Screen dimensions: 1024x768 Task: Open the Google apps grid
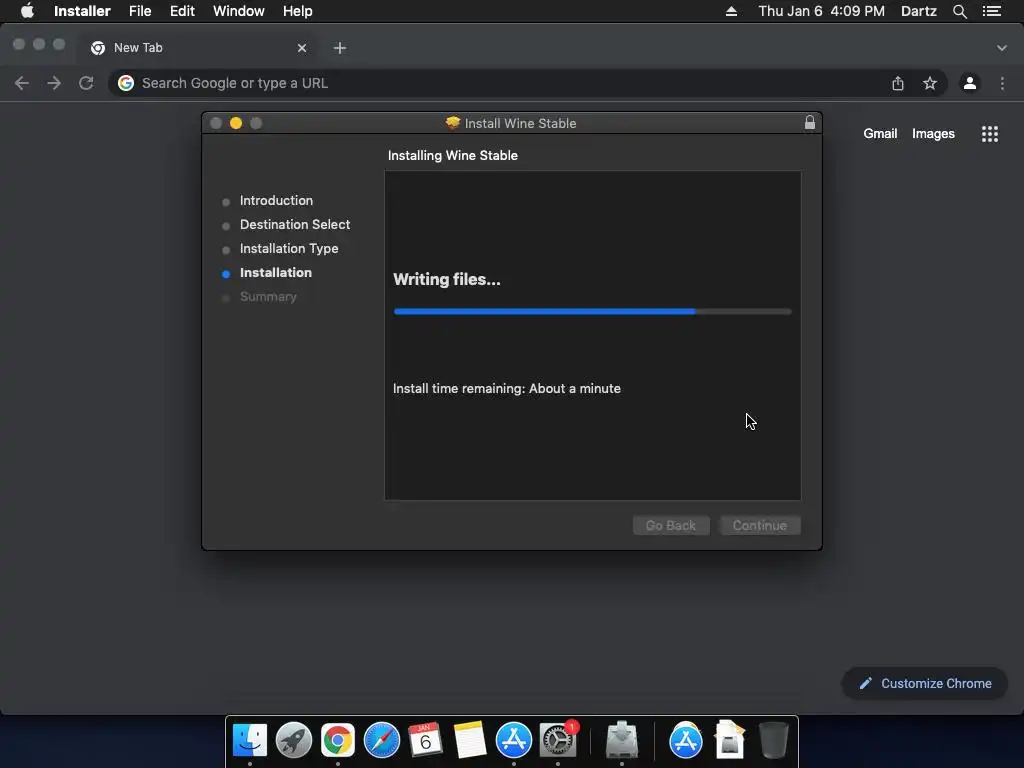coord(989,134)
